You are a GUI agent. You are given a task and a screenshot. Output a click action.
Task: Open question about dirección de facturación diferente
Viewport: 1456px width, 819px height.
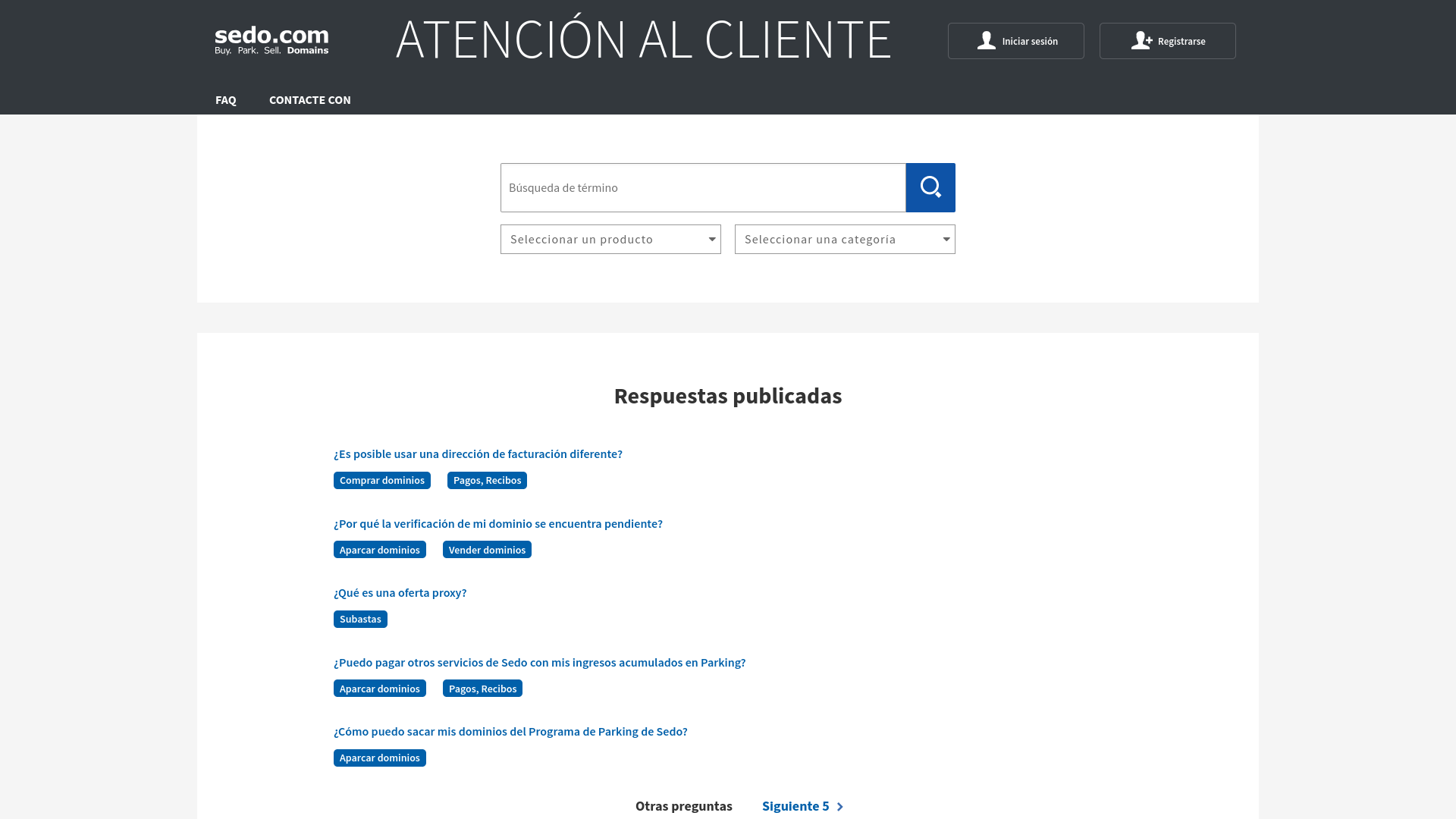478,453
